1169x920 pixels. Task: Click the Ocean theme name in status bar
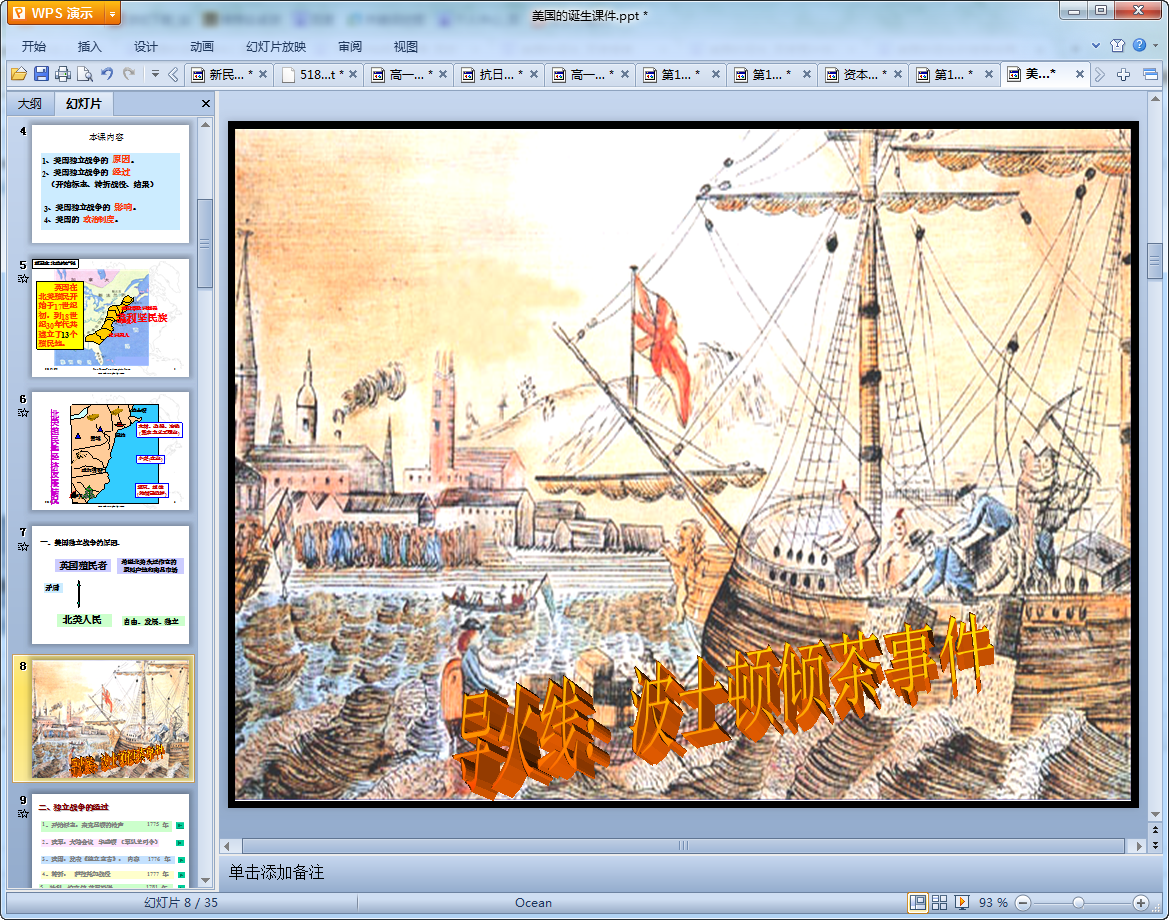click(x=533, y=903)
